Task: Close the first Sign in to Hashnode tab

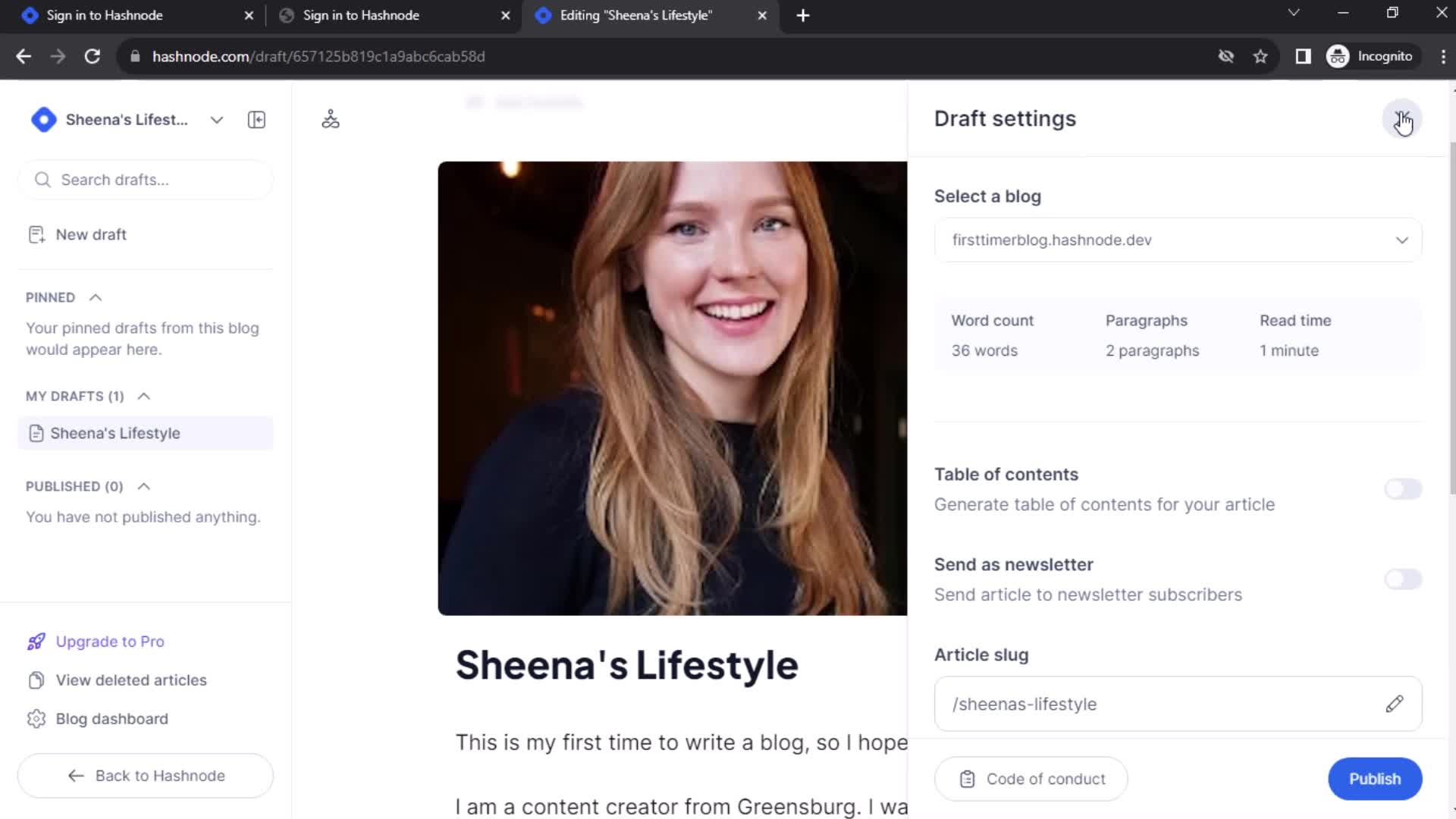Action: tap(249, 15)
